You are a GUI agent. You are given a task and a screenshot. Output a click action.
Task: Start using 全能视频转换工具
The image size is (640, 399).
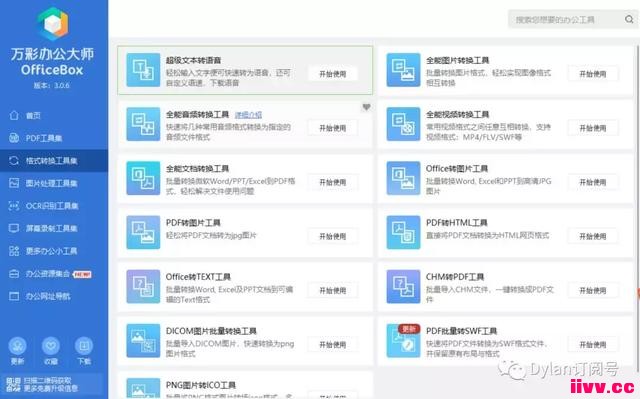coord(593,128)
